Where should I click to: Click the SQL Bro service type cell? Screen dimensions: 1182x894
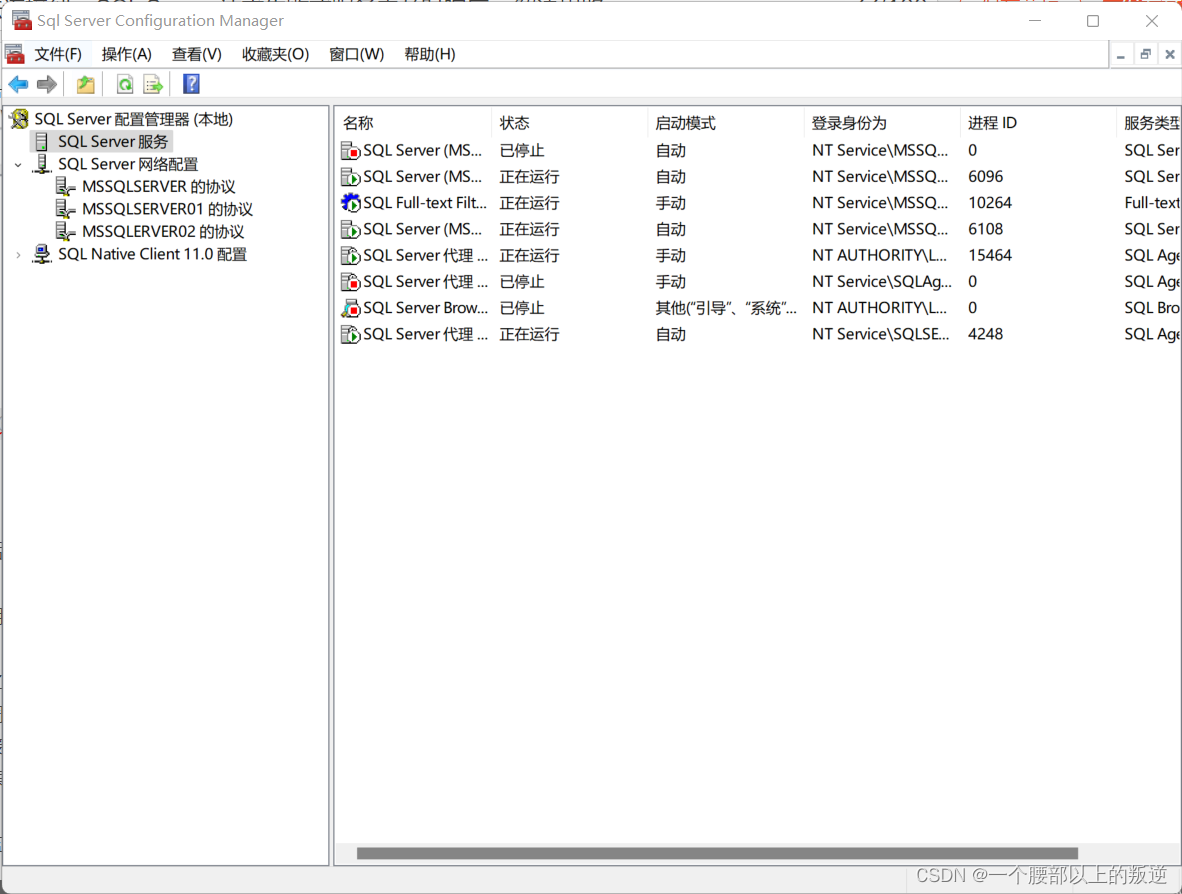pos(1151,308)
